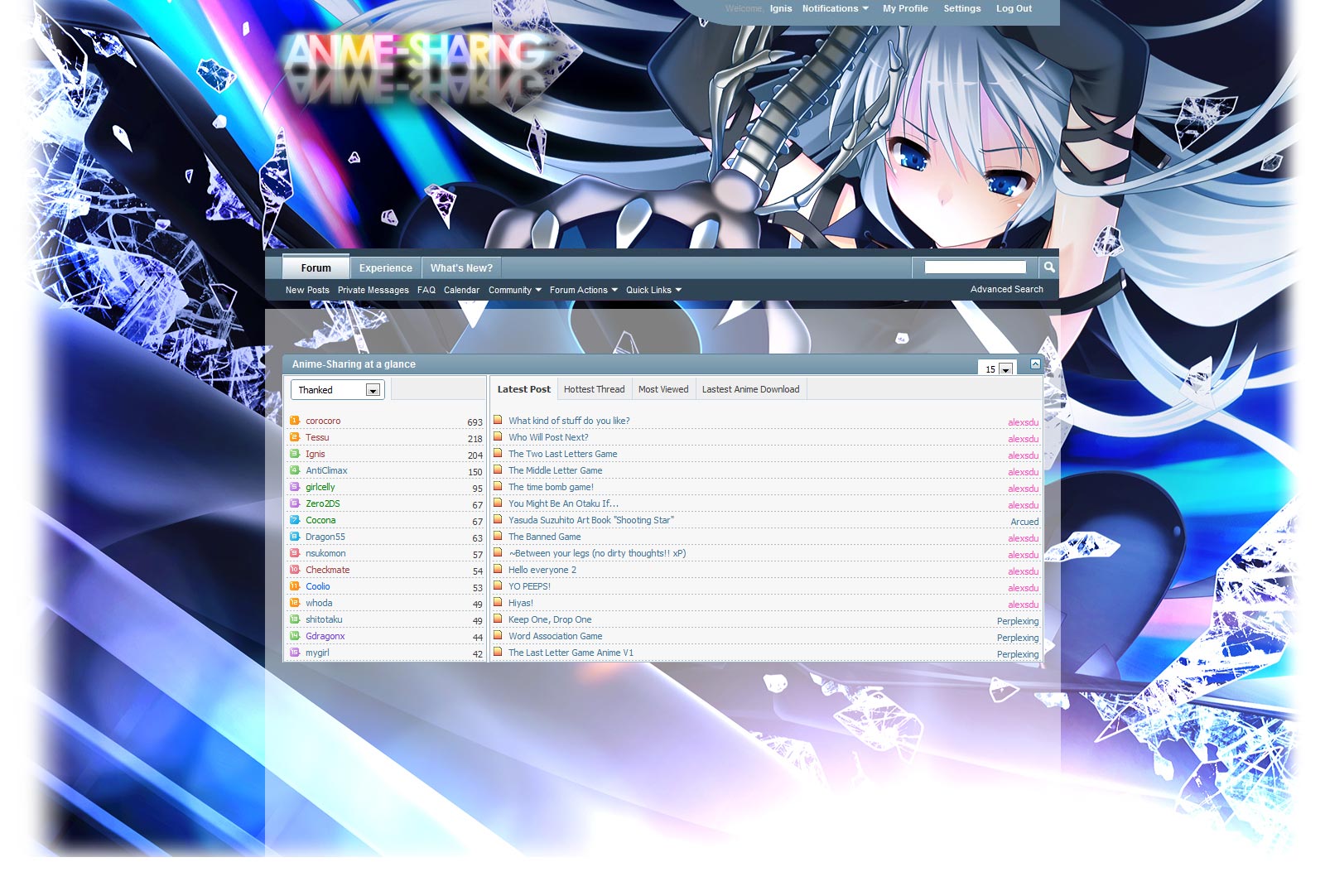The width and height of the screenshot is (1325, 896).
Task: Open My Profile
Action: [905, 8]
